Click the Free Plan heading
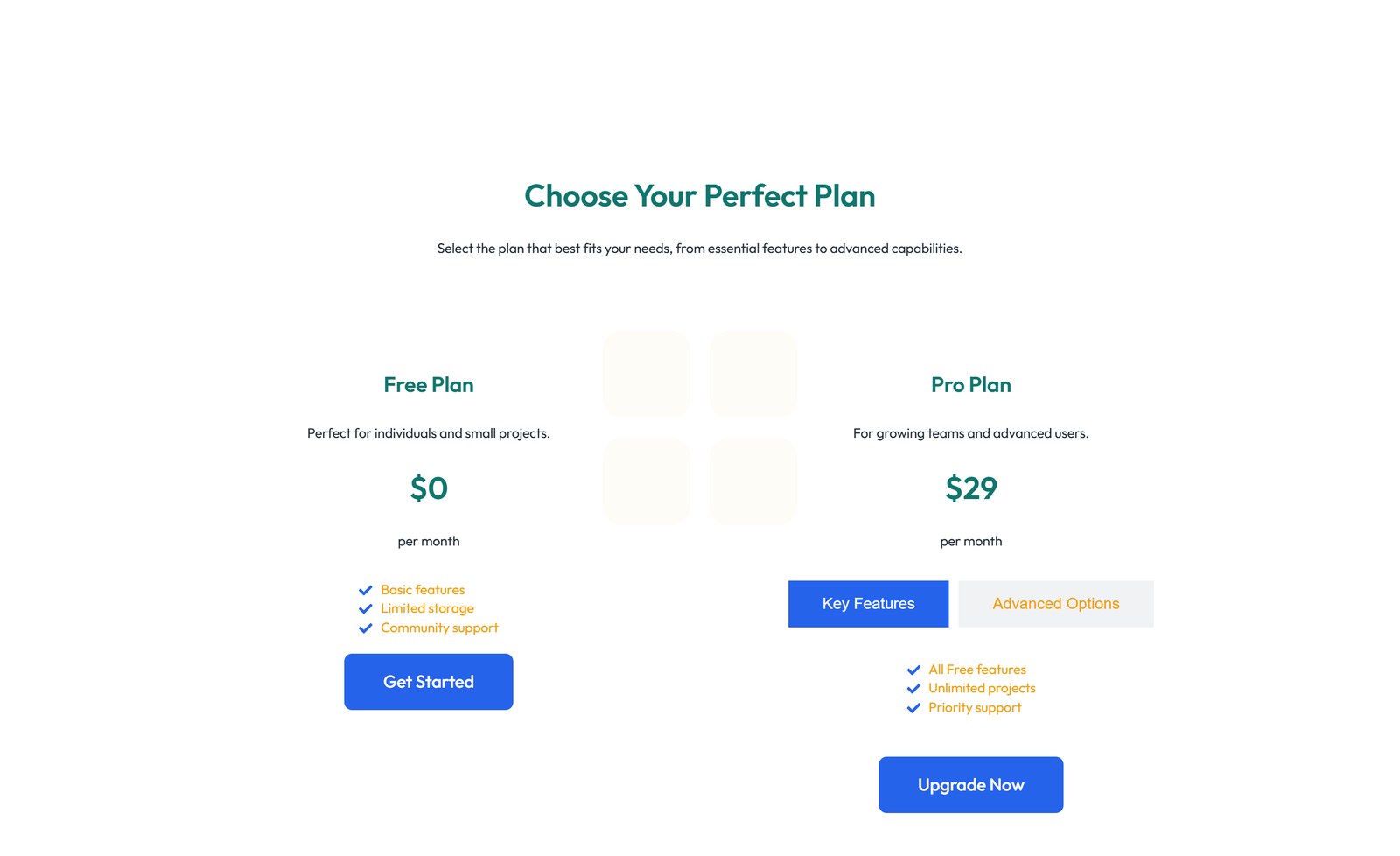Viewport: 1400px width, 856px height. tap(428, 384)
